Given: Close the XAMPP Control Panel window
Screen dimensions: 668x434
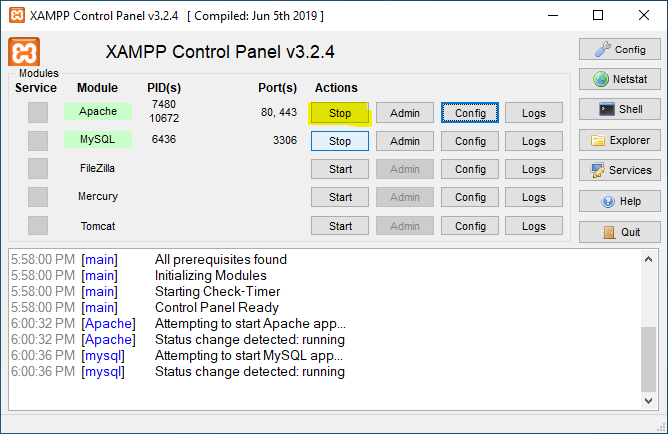Looking at the screenshot, I should [644, 15].
